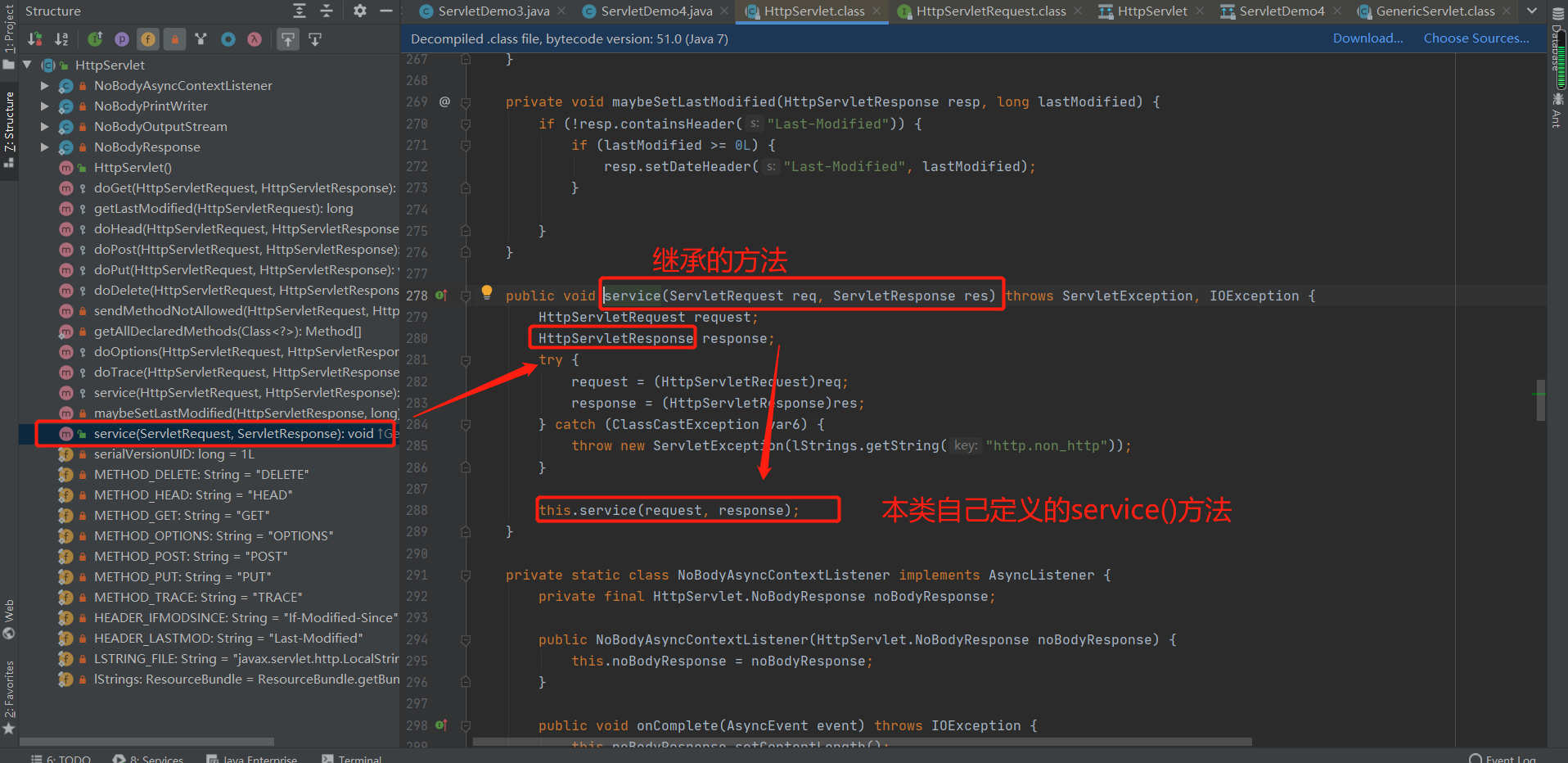
Task: Expand NoBodyPrintWriter tree node
Action: (x=45, y=106)
